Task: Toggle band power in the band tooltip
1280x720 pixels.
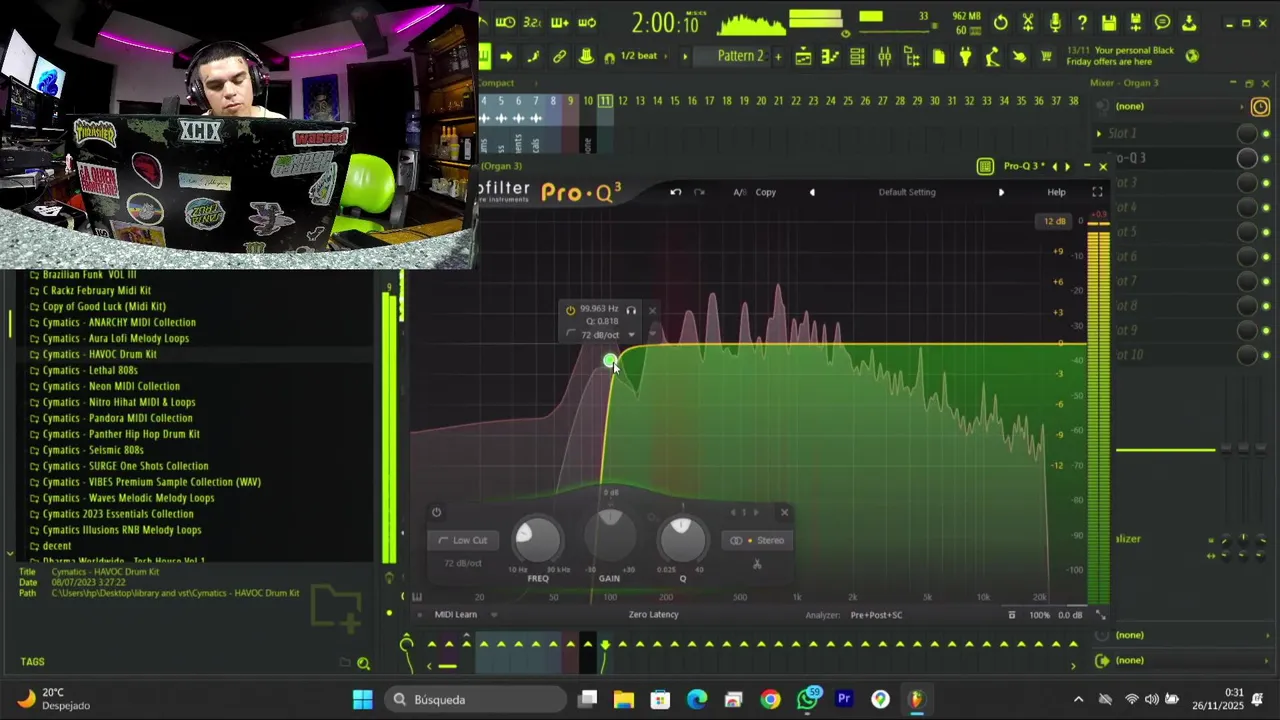Action: click(570, 310)
